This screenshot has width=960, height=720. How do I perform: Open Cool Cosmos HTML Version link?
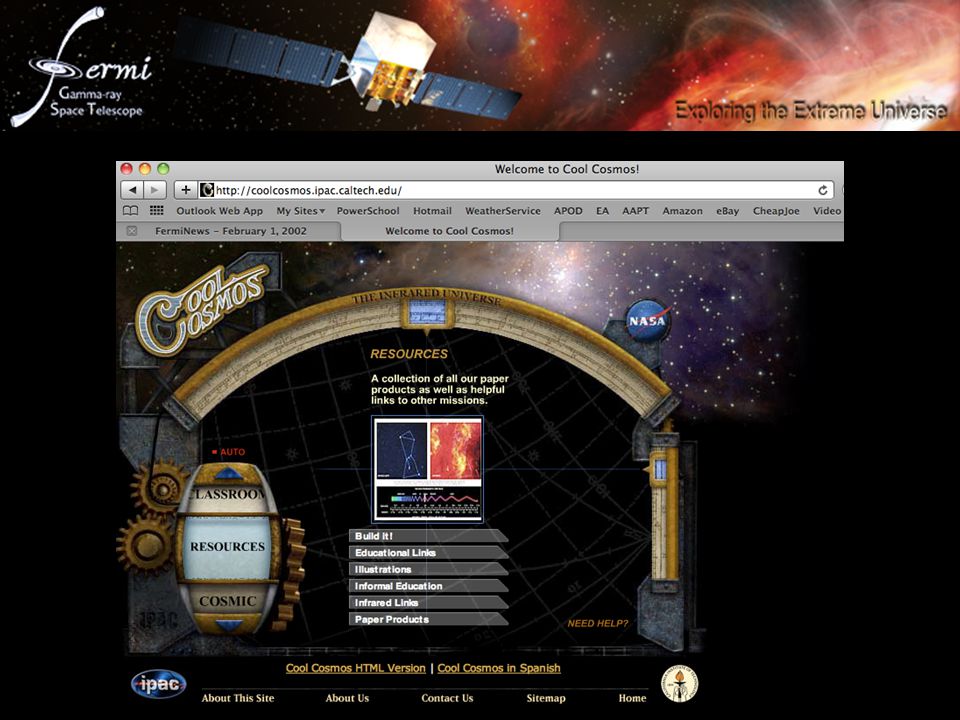[356, 668]
